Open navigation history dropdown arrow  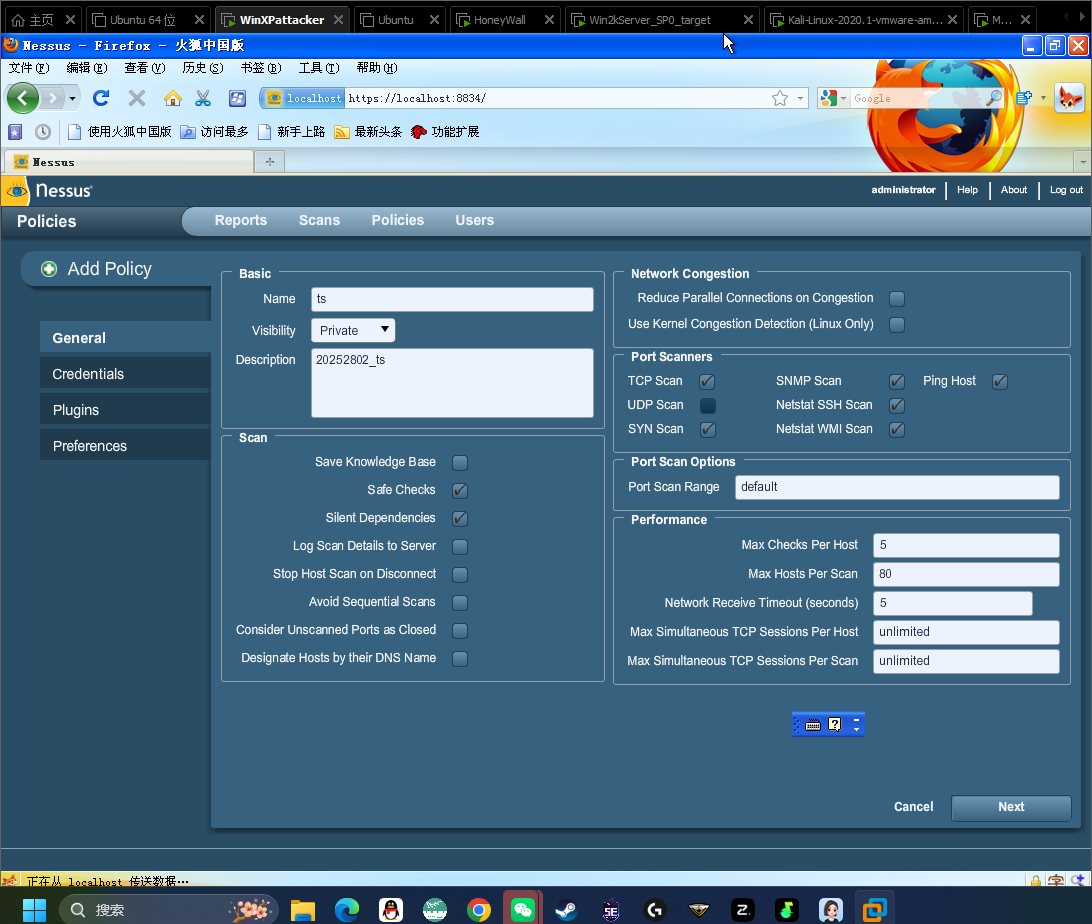pyautogui.click(x=72, y=98)
